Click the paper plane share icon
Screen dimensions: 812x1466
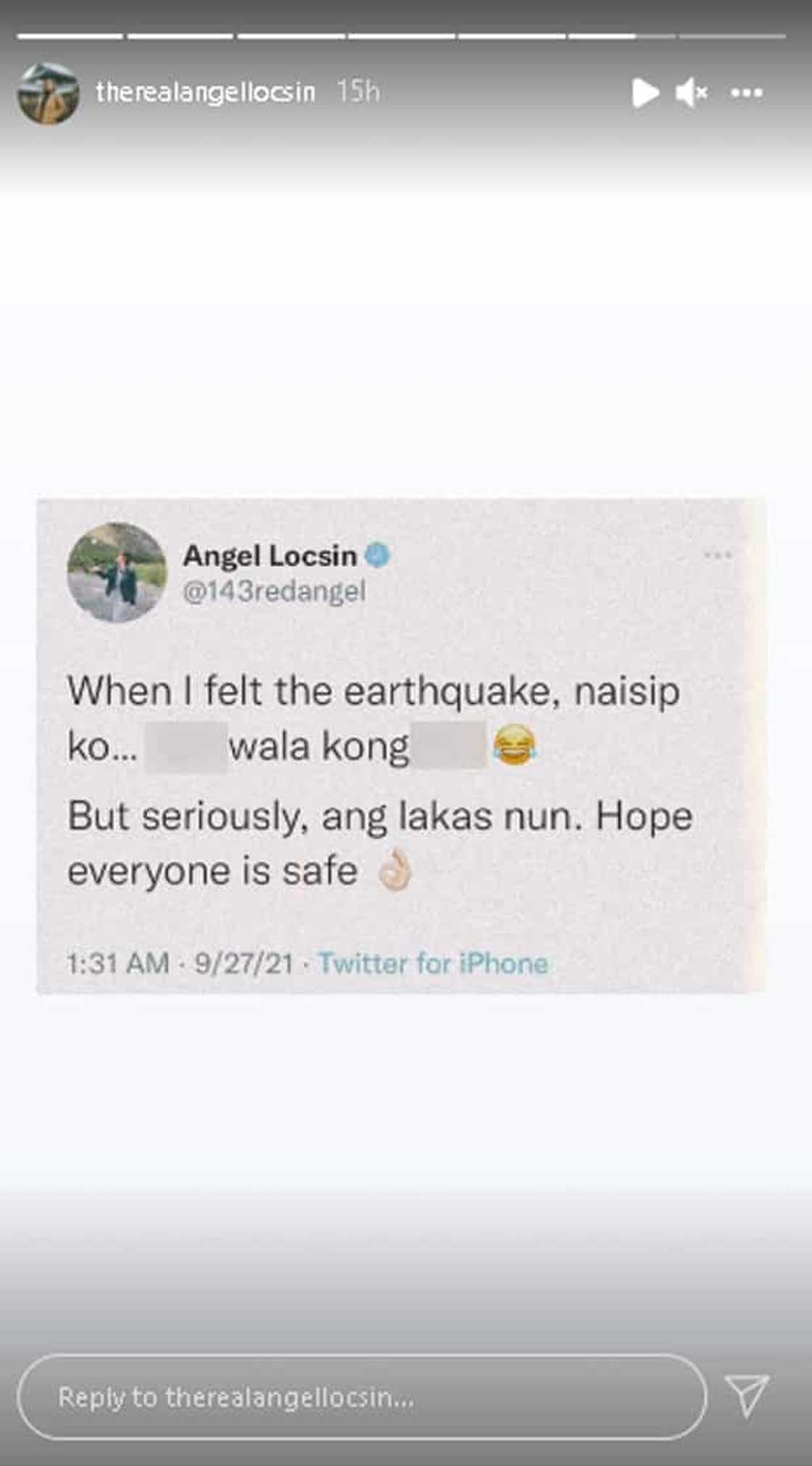(747, 1396)
